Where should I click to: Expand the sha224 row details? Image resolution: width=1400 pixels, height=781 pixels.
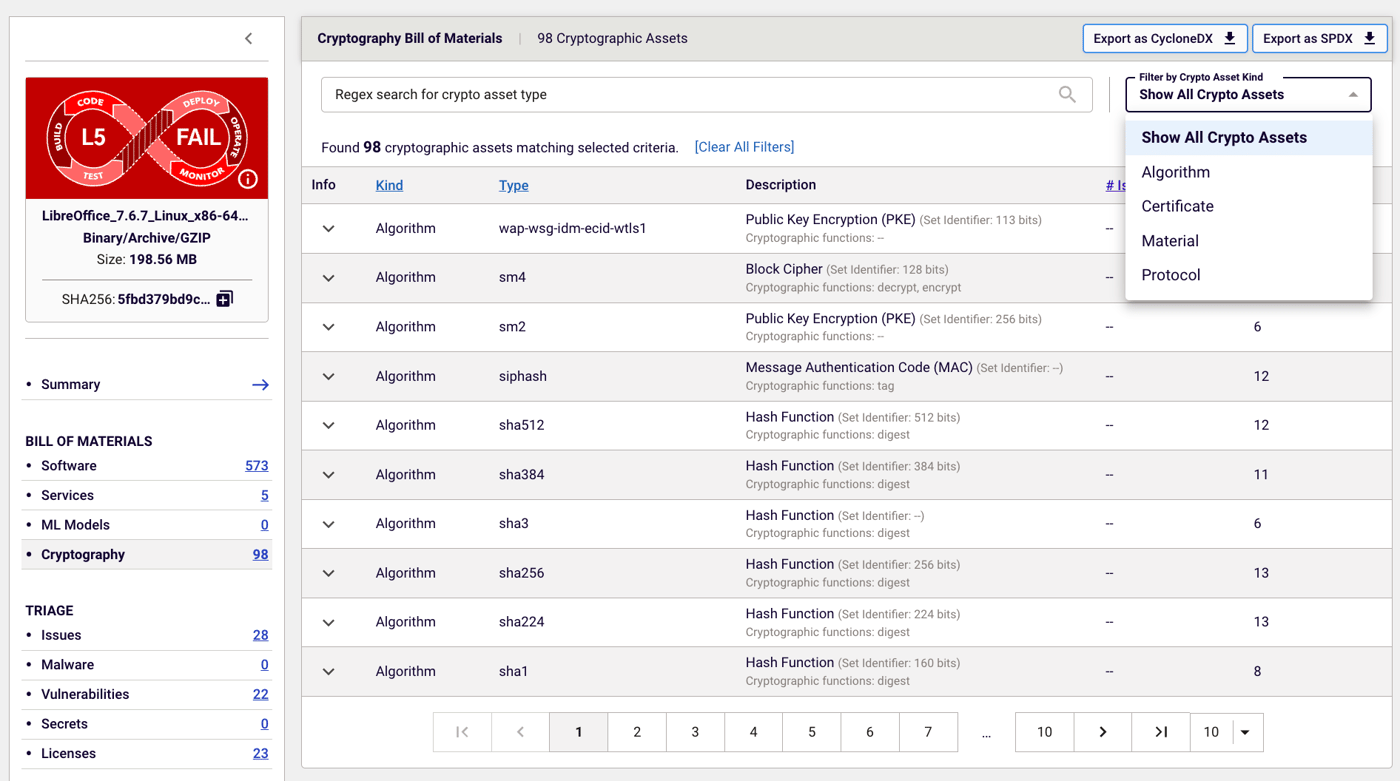328,622
